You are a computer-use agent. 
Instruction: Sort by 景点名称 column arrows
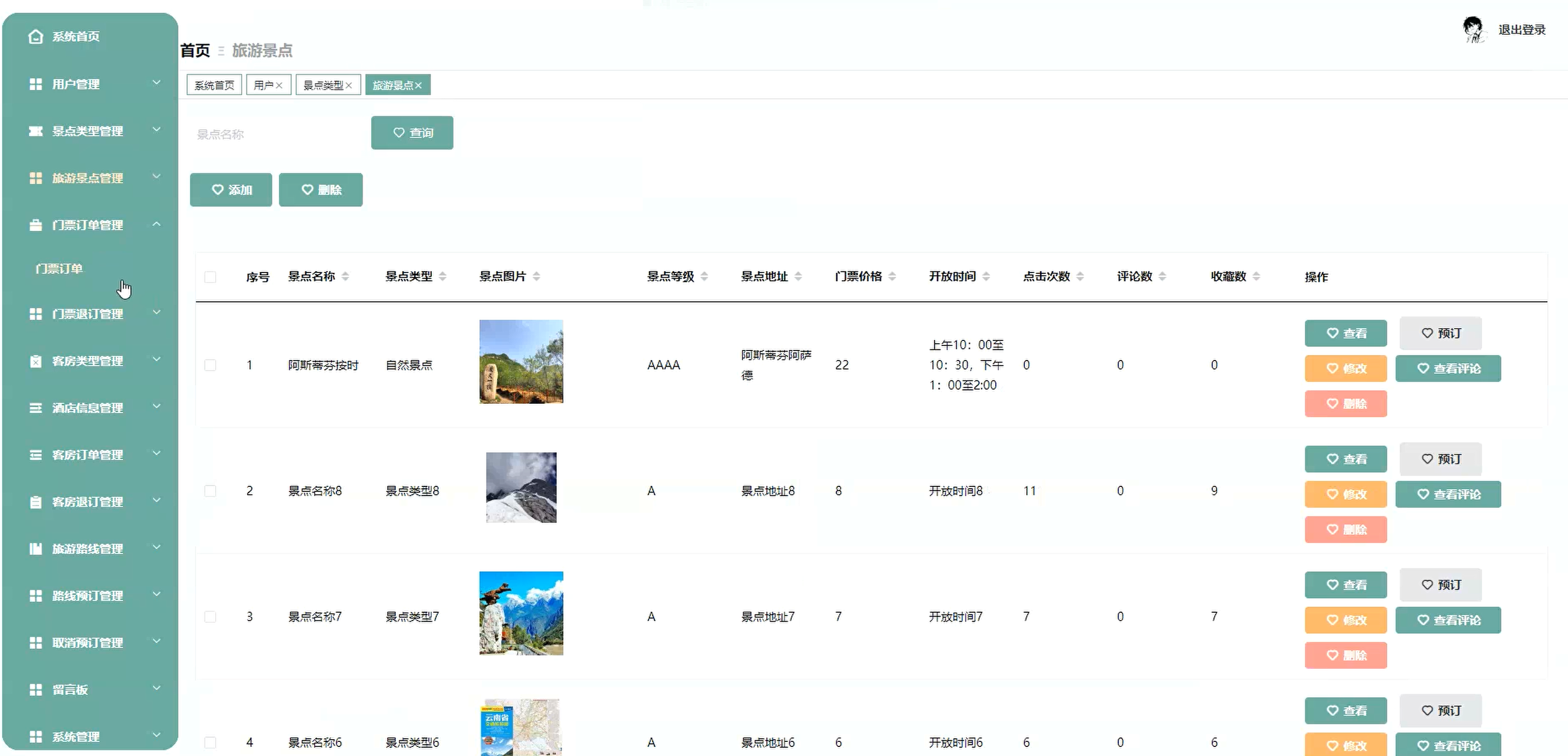pos(345,276)
